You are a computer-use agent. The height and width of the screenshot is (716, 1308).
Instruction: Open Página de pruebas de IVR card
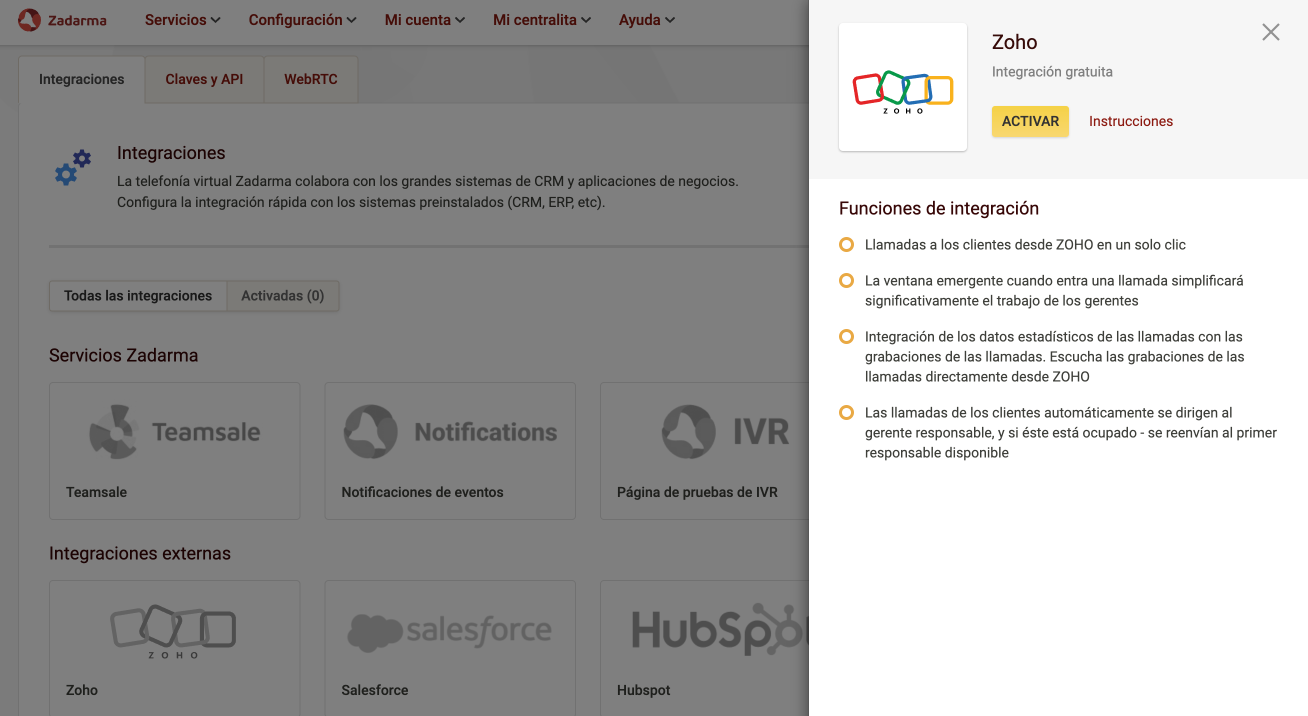(704, 451)
